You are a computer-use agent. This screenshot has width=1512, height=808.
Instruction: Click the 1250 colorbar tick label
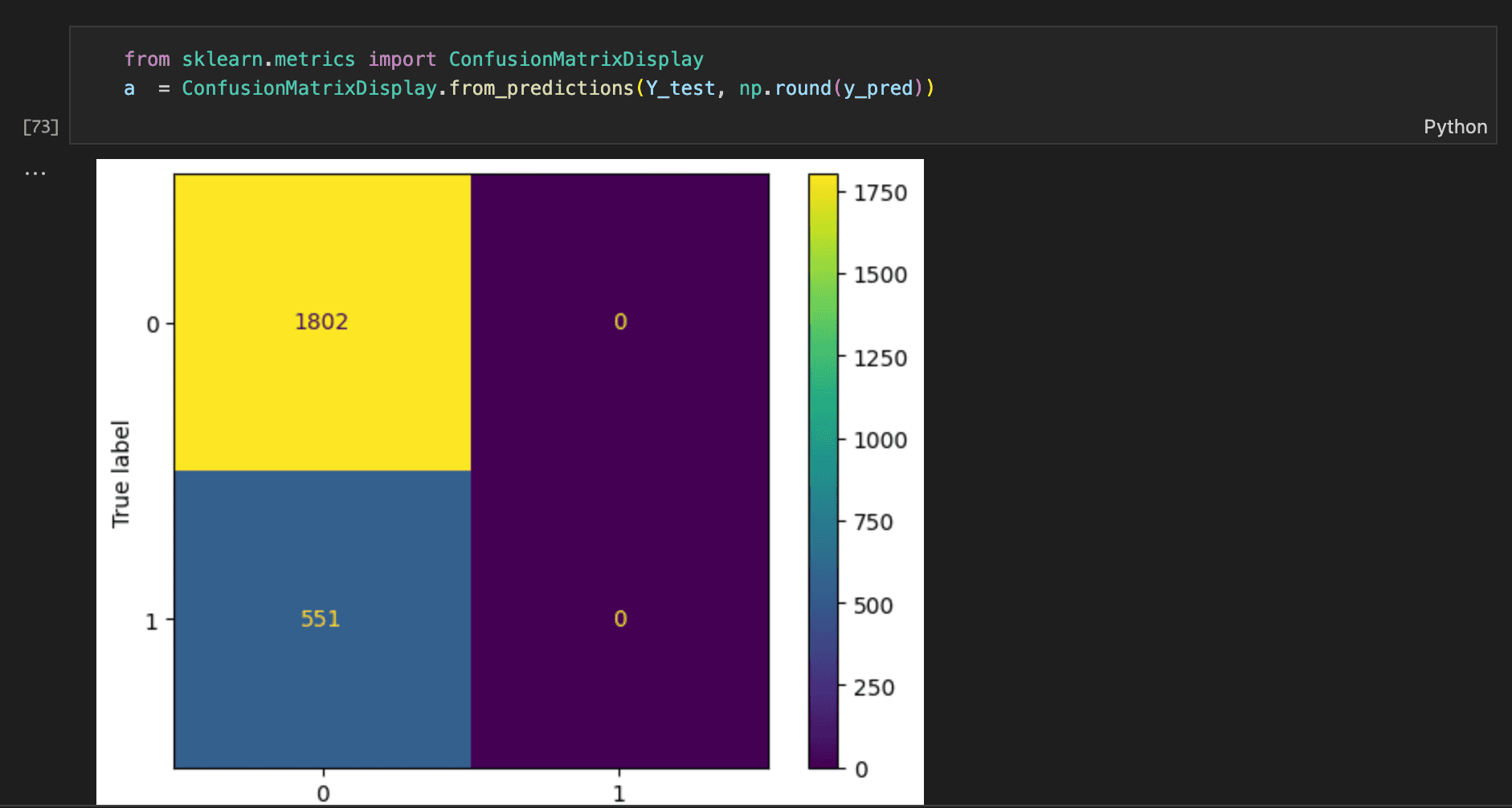click(x=880, y=358)
